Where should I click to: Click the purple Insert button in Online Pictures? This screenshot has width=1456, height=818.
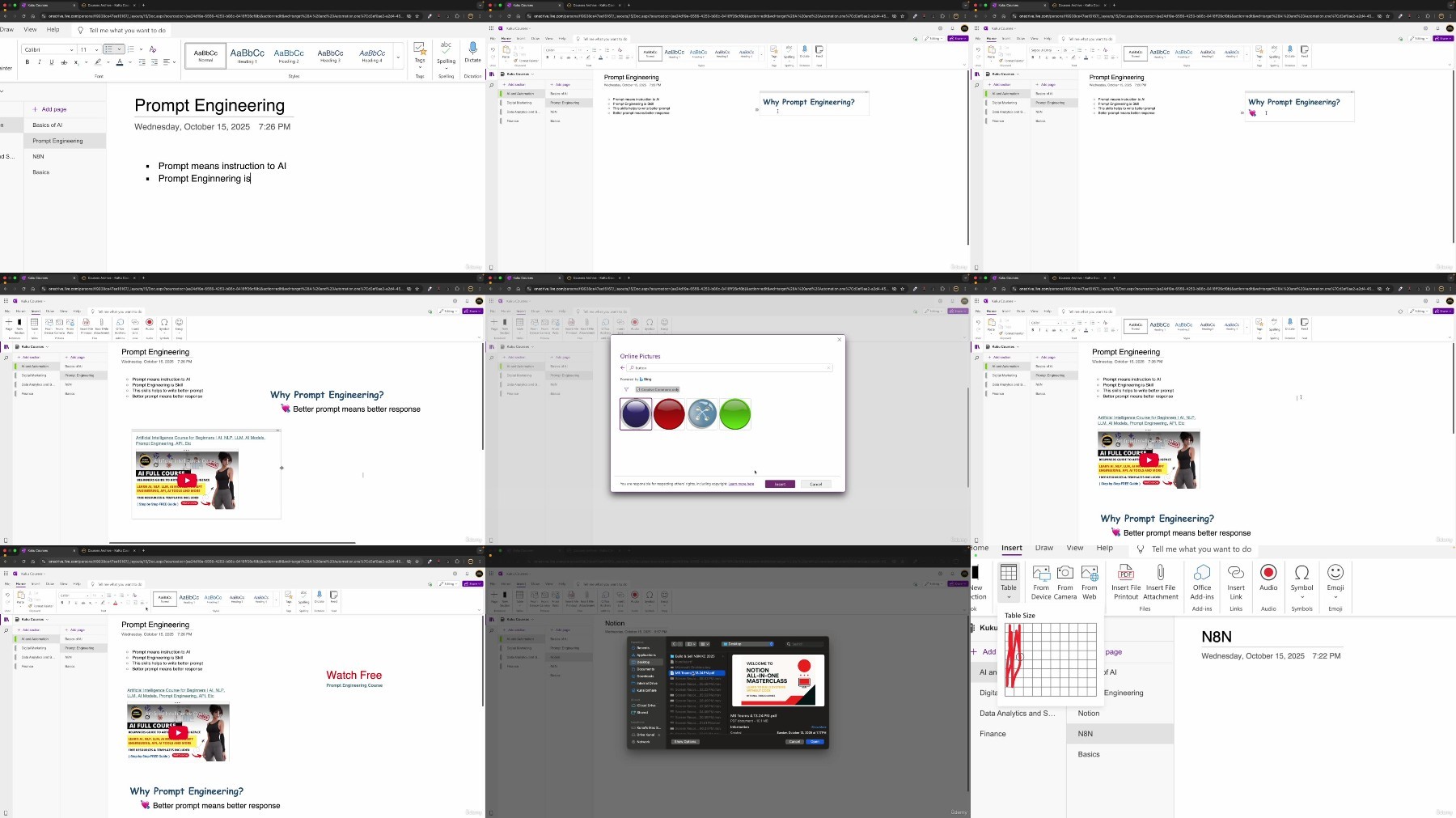click(780, 484)
